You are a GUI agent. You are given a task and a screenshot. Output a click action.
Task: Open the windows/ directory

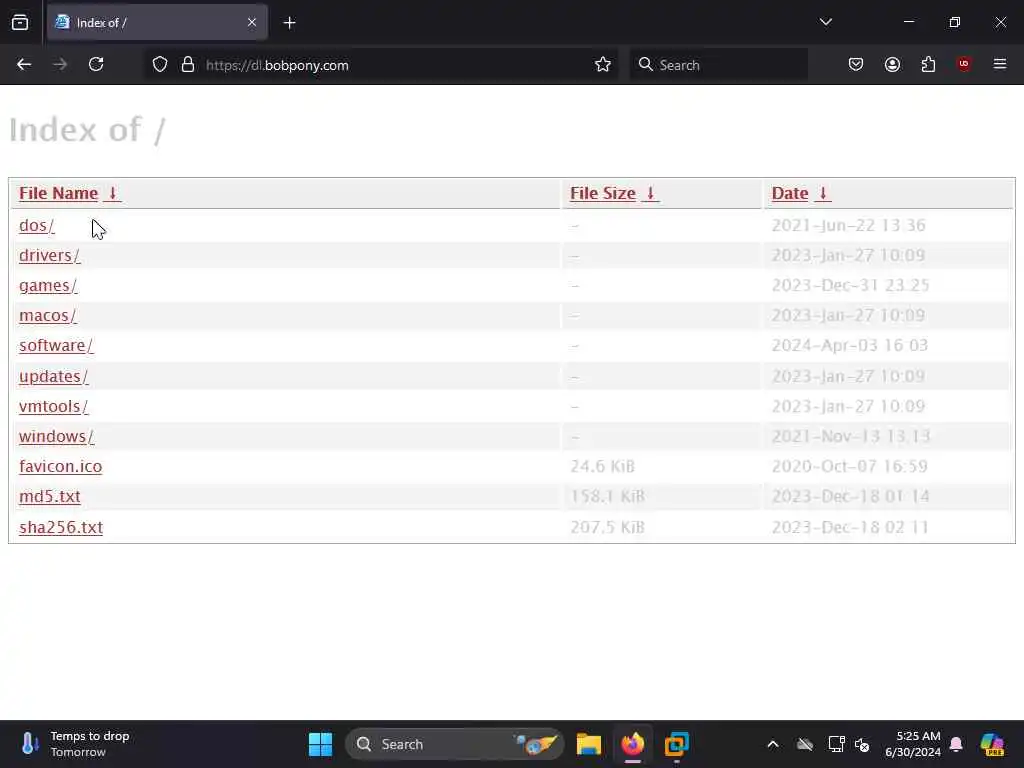pyautogui.click(x=56, y=436)
